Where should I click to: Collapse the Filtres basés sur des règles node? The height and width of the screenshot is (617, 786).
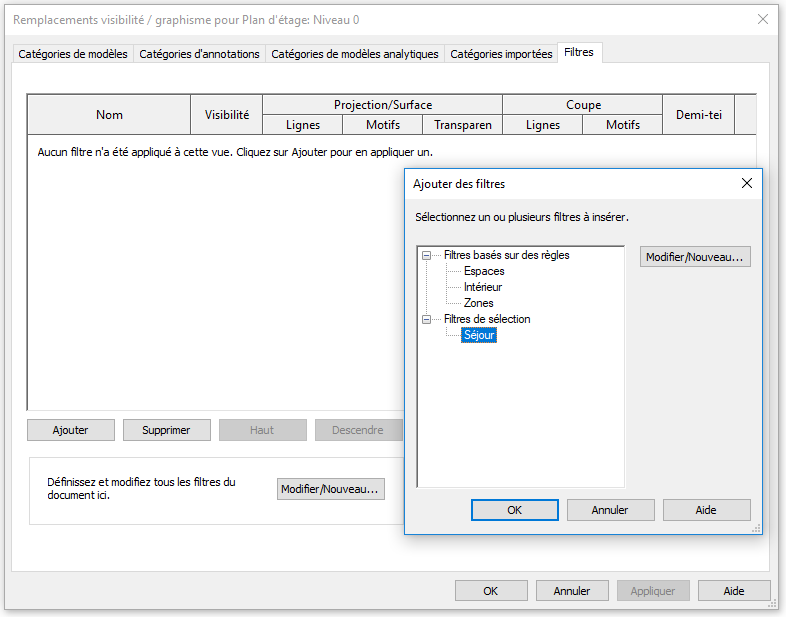point(427,256)
